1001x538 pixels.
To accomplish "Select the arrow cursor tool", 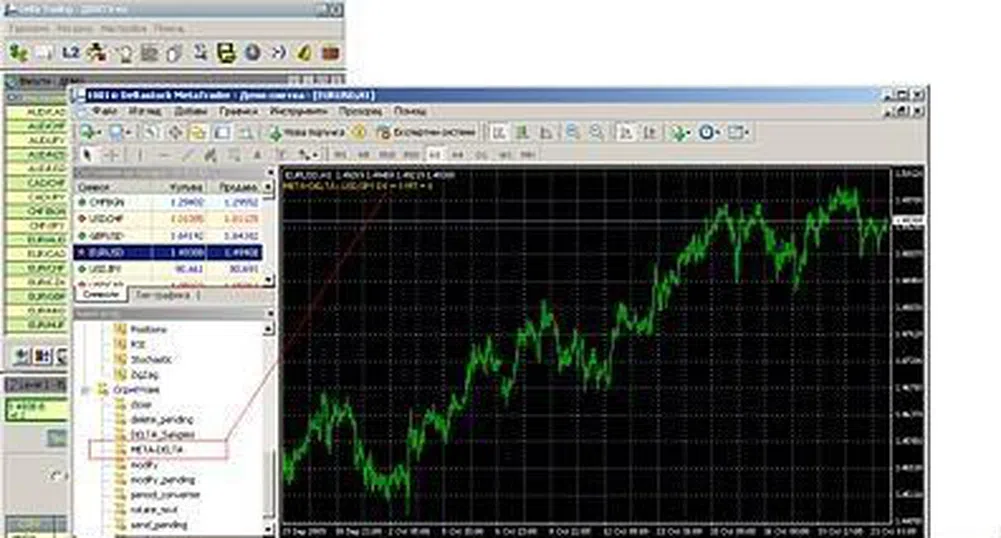I will click(x=87, y=154).
